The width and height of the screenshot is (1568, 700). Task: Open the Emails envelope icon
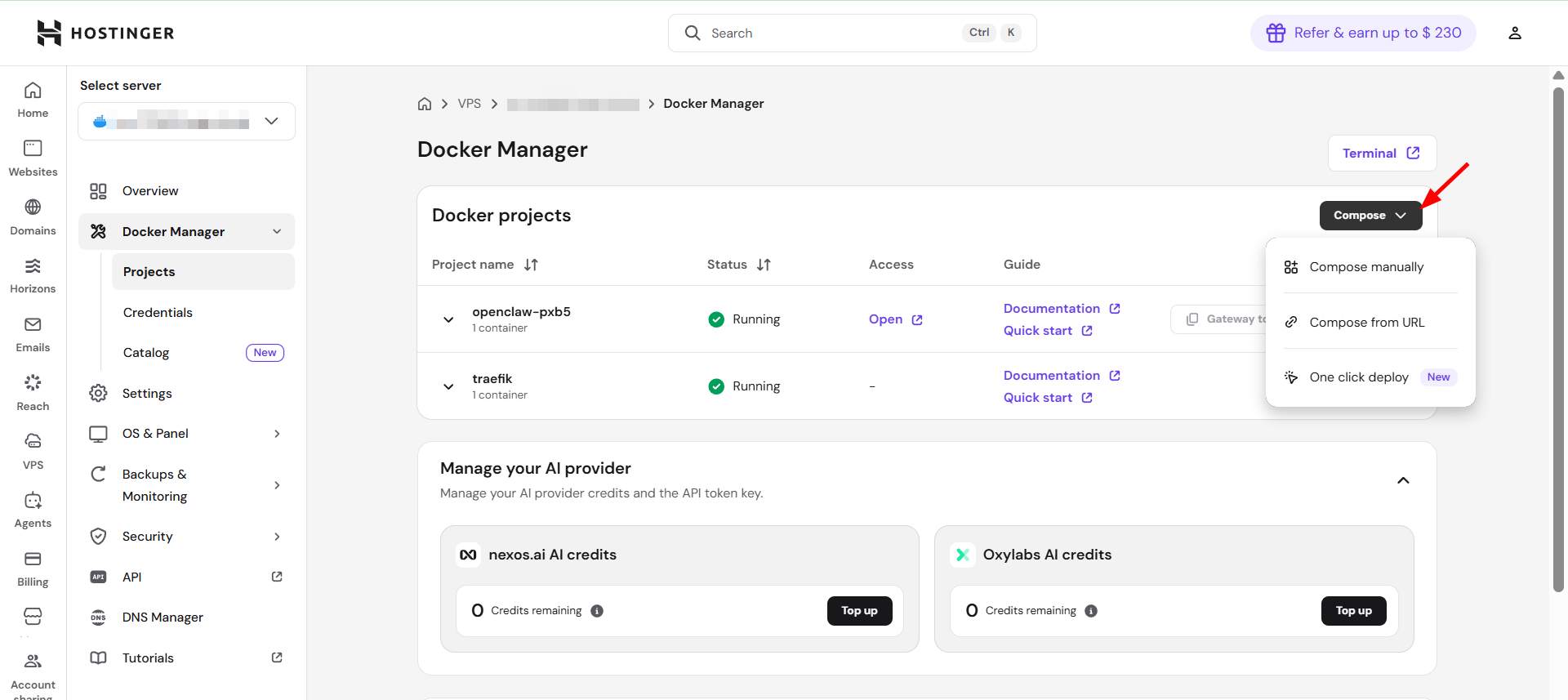coord(33,325)
